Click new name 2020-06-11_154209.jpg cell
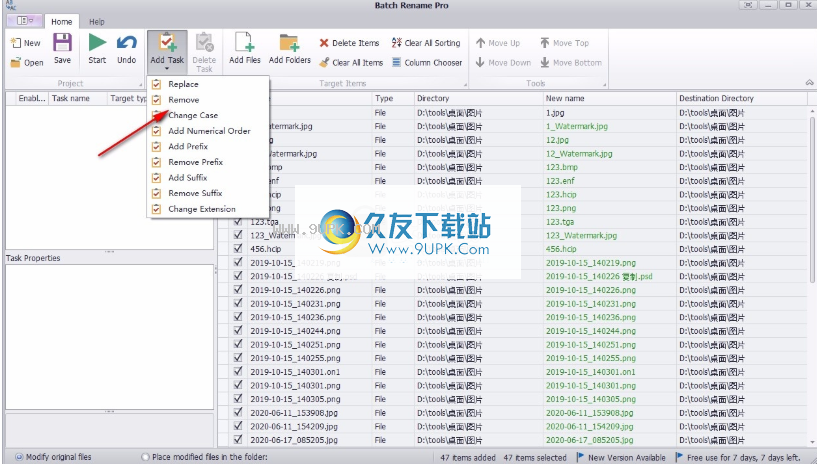 (x=609, y=426)
